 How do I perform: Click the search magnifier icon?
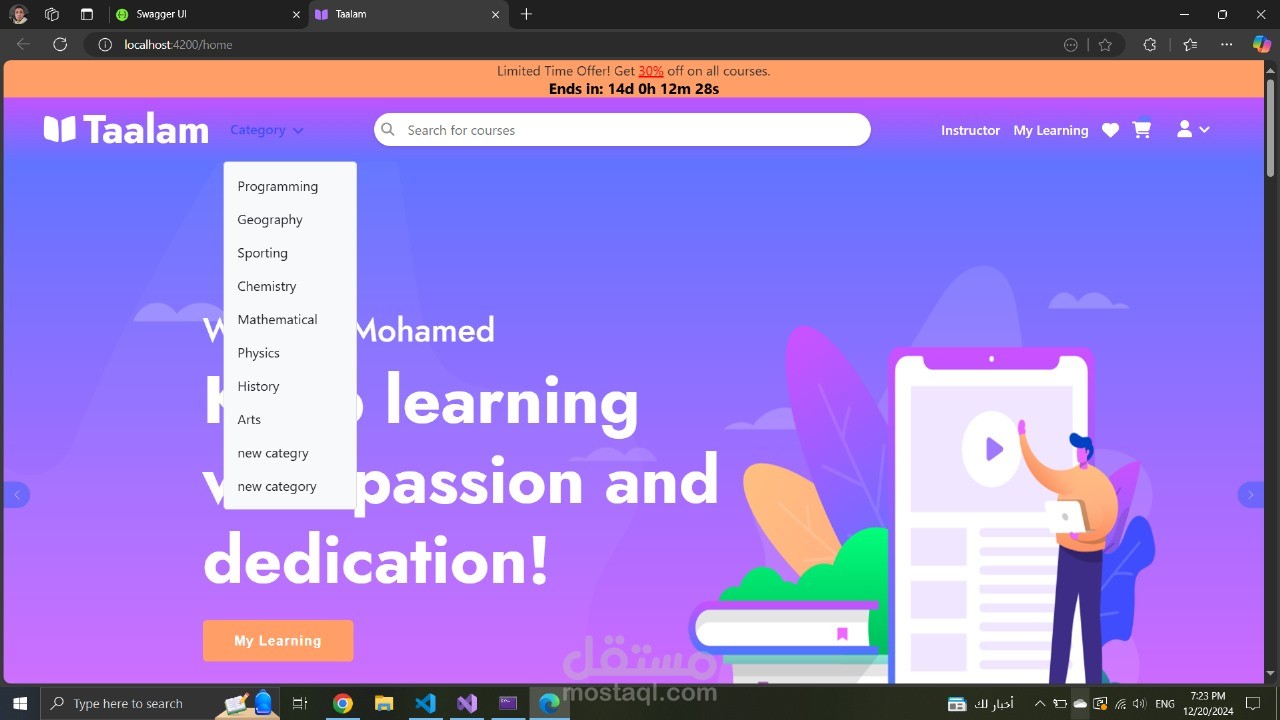[388, 130]
